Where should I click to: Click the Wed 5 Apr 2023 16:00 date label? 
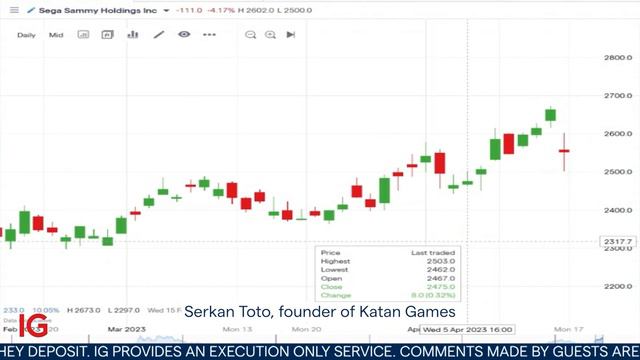[x=467, y=329]
